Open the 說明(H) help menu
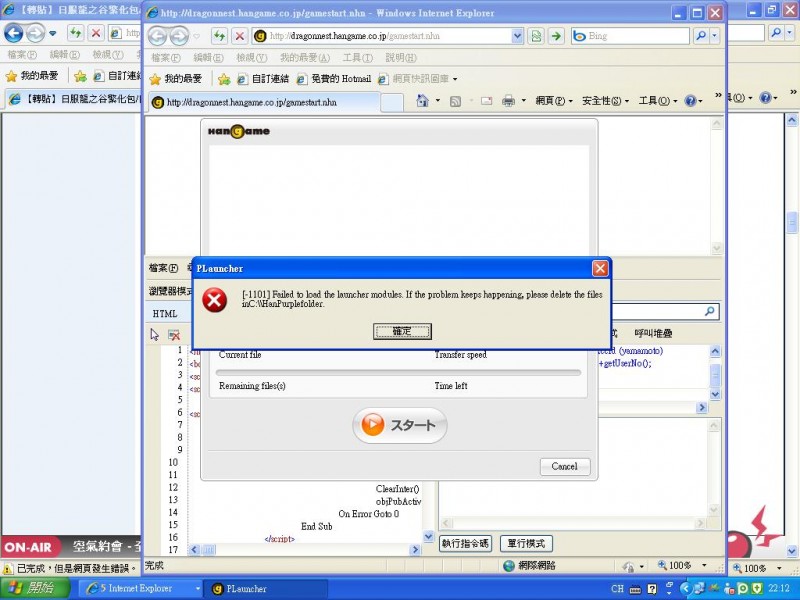The width and height of the screenshot is (800, 600). [401, 58]
